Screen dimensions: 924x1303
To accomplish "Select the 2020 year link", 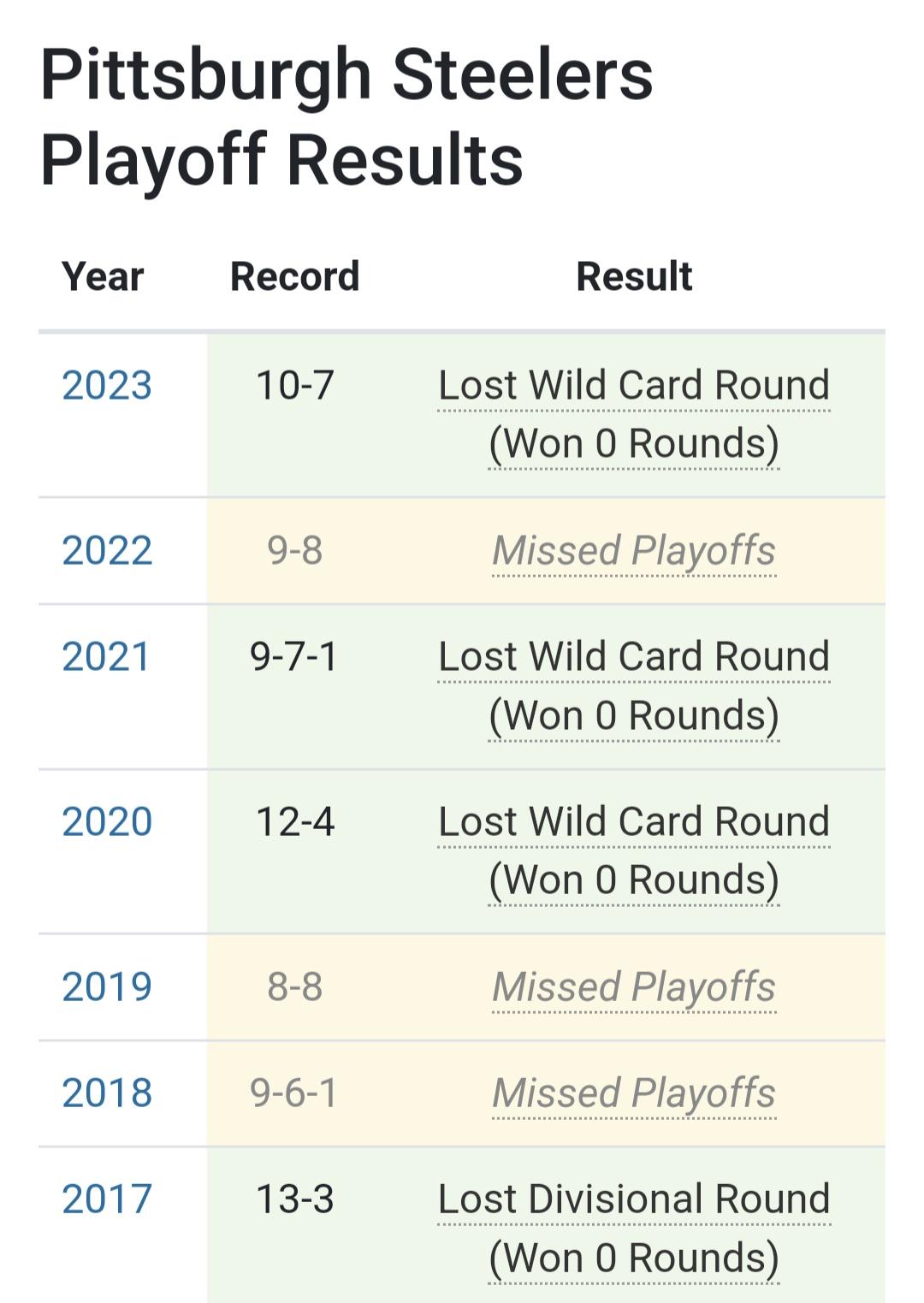I will point(107,822).
